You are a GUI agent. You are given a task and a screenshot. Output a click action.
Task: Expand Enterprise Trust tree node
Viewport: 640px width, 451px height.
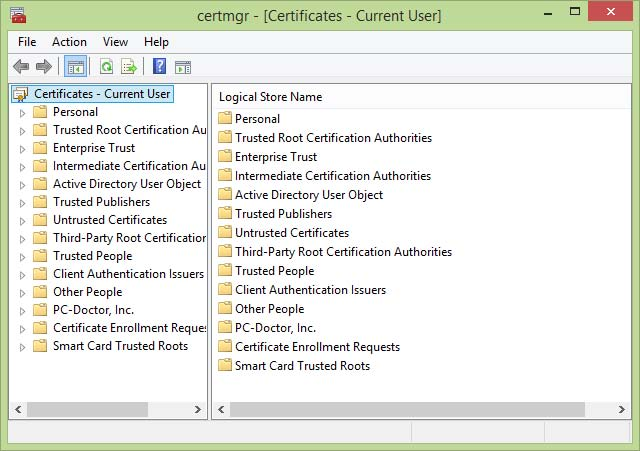[22, 148]
